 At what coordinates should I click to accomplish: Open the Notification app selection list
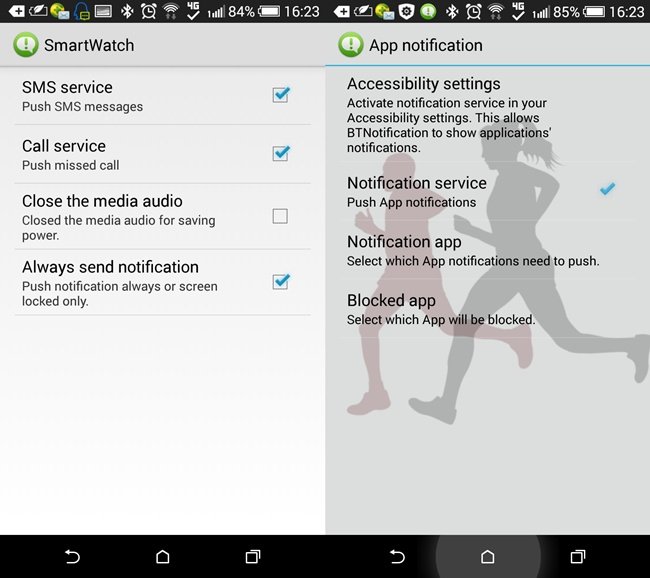pyautogui.click(x=404, y=242)
